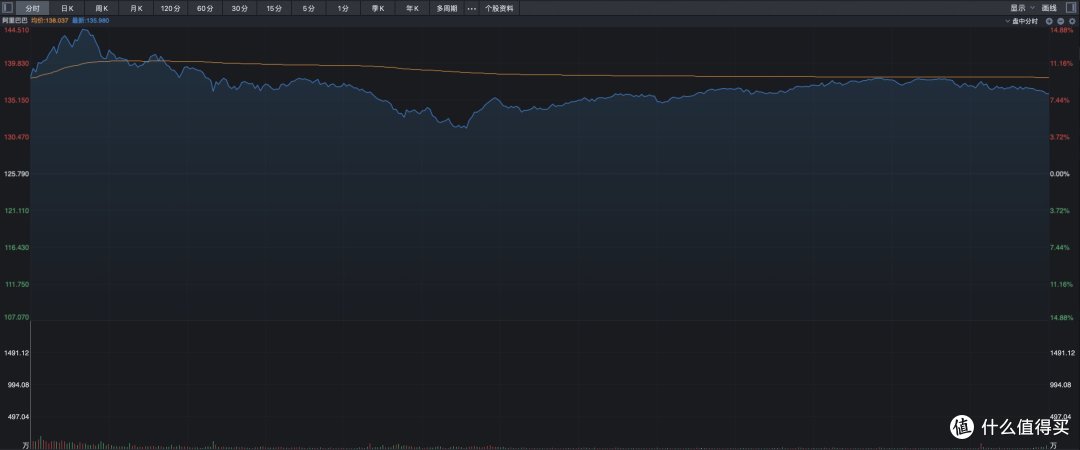Image resolution: width=1080 pixels, height=450 pixels.
Task: Click the left 994.08 volume axis label
Action: pos(17,385)
